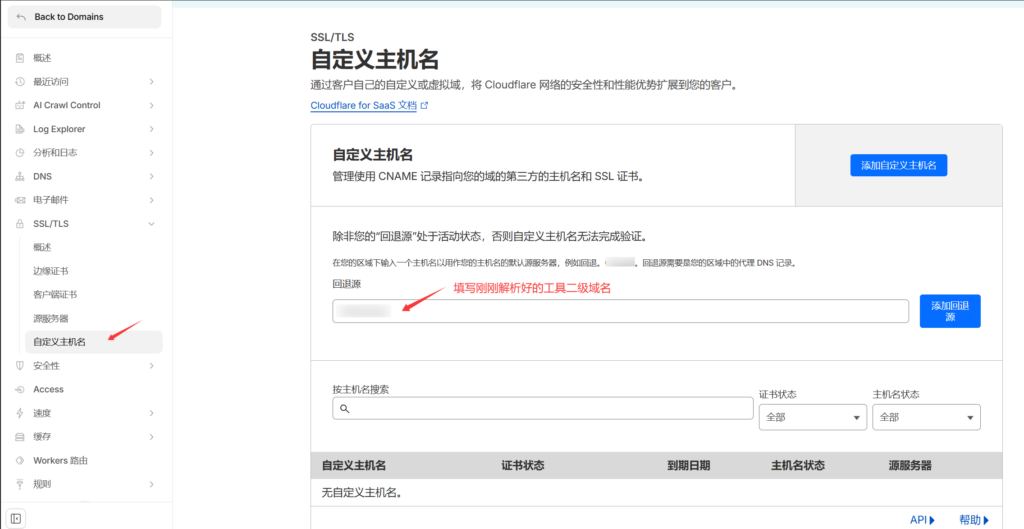Viewport: 1024px width, 529px height.
Task: Open the top-level 概述 page in sidebar
Action: click(42, 58)
